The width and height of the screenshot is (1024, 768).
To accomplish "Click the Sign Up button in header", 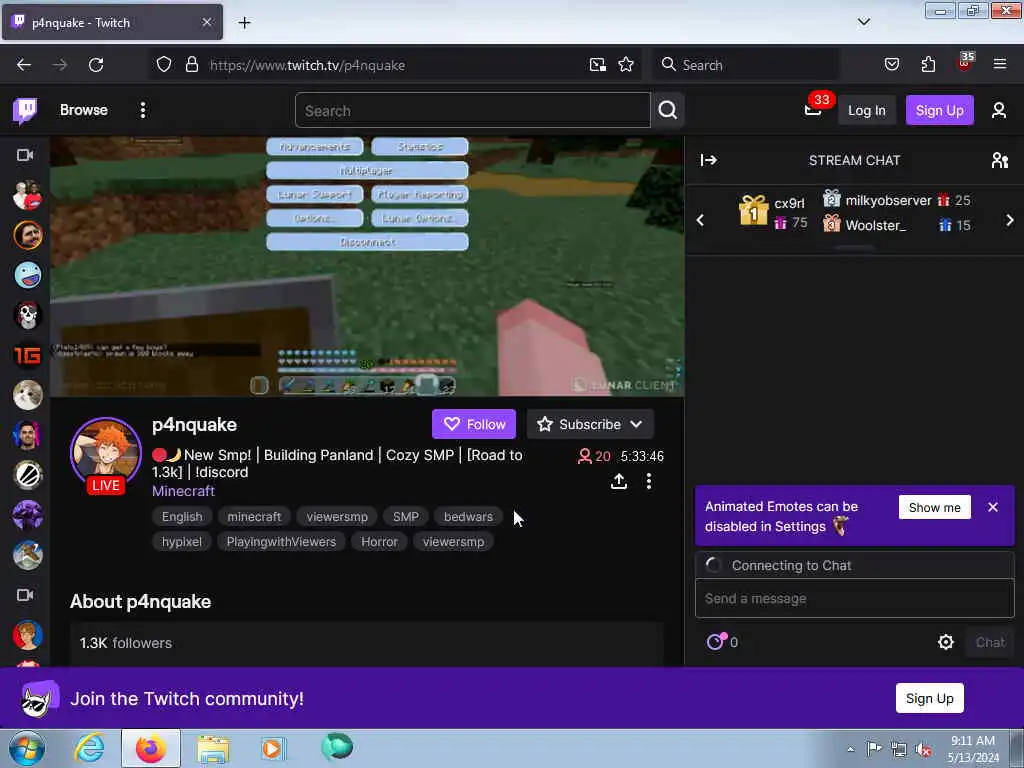I will coord(939,110).
